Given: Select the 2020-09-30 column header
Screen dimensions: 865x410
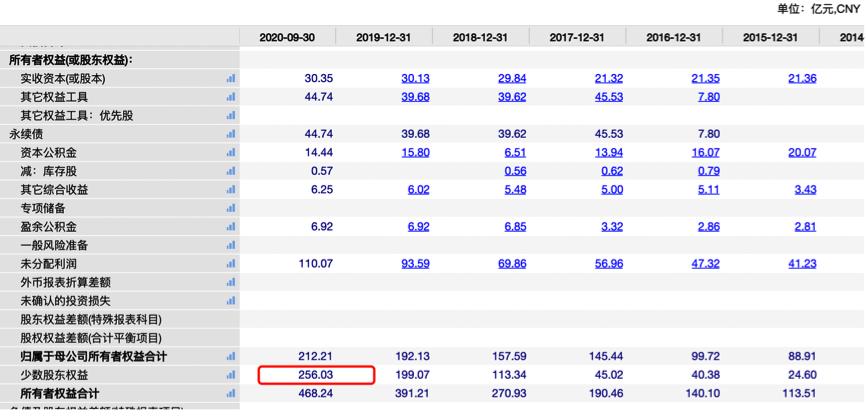Looking at the screenshot, I should tap(287, 37).
